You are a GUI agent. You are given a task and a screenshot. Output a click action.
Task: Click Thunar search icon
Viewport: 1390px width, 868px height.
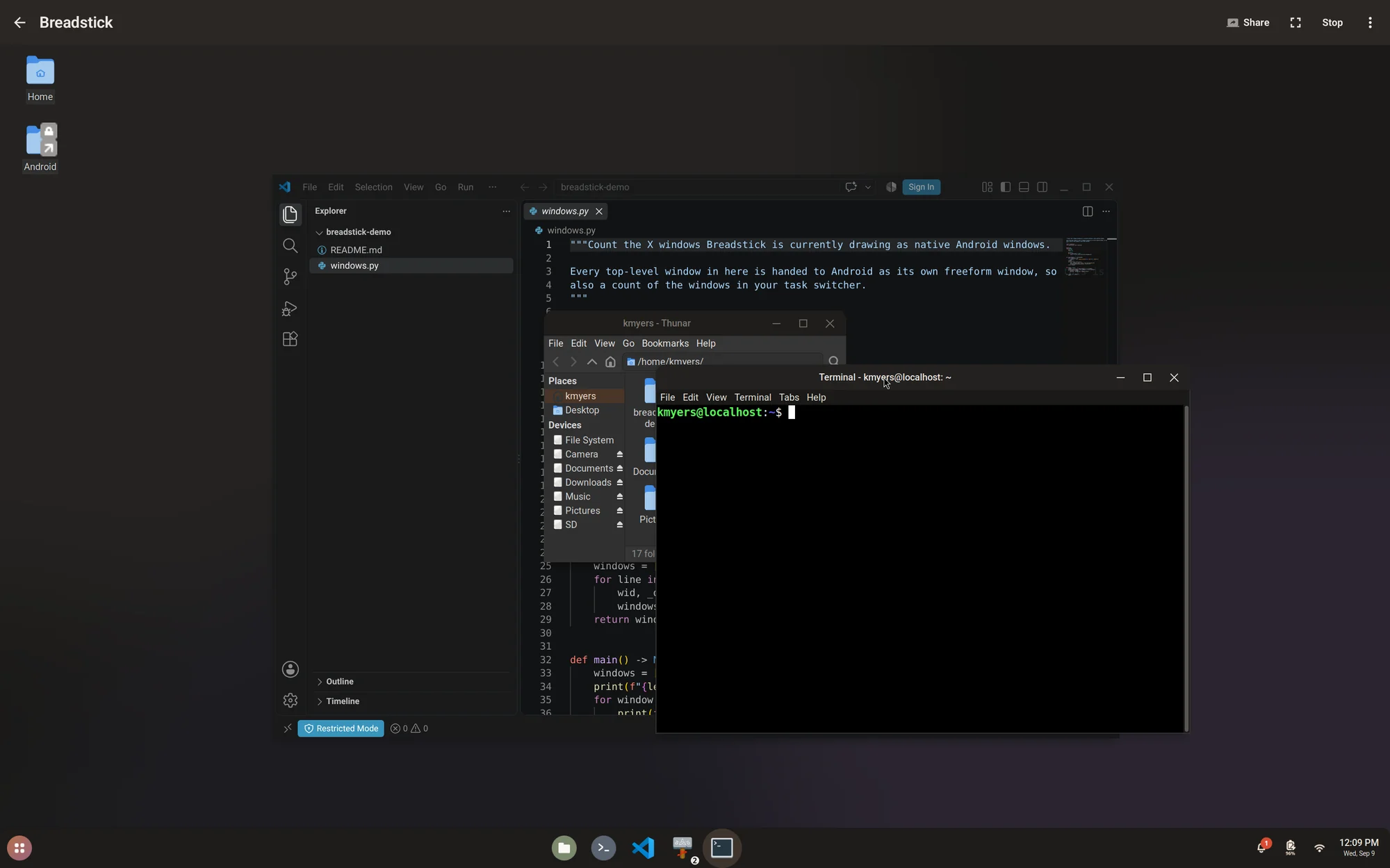click(x=833, y=361)
